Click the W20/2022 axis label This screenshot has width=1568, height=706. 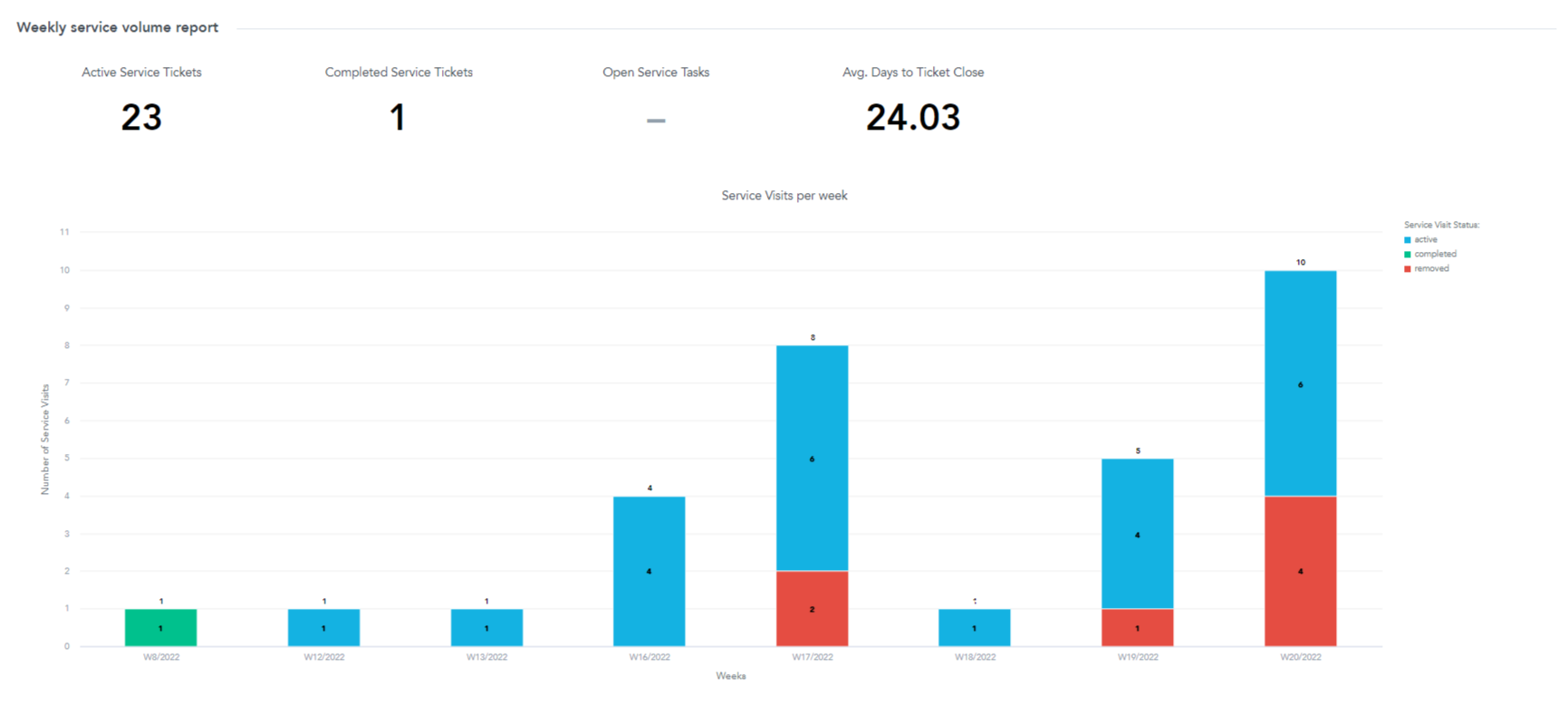coord(1301,657)
